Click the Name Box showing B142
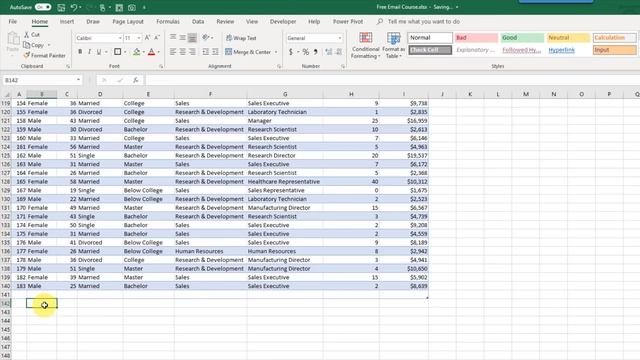 38,80
